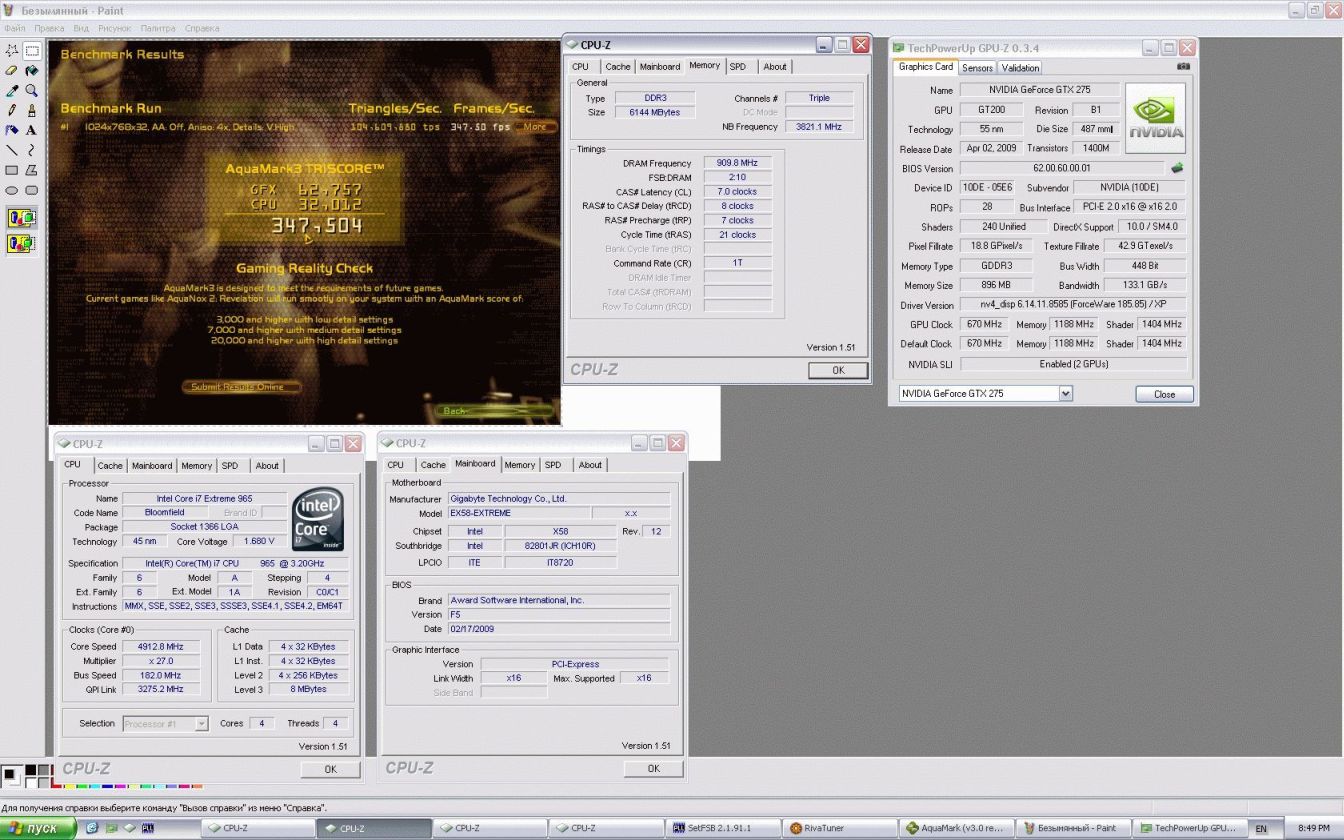Click the Close button in GPU-Z

click(1164, 394)
